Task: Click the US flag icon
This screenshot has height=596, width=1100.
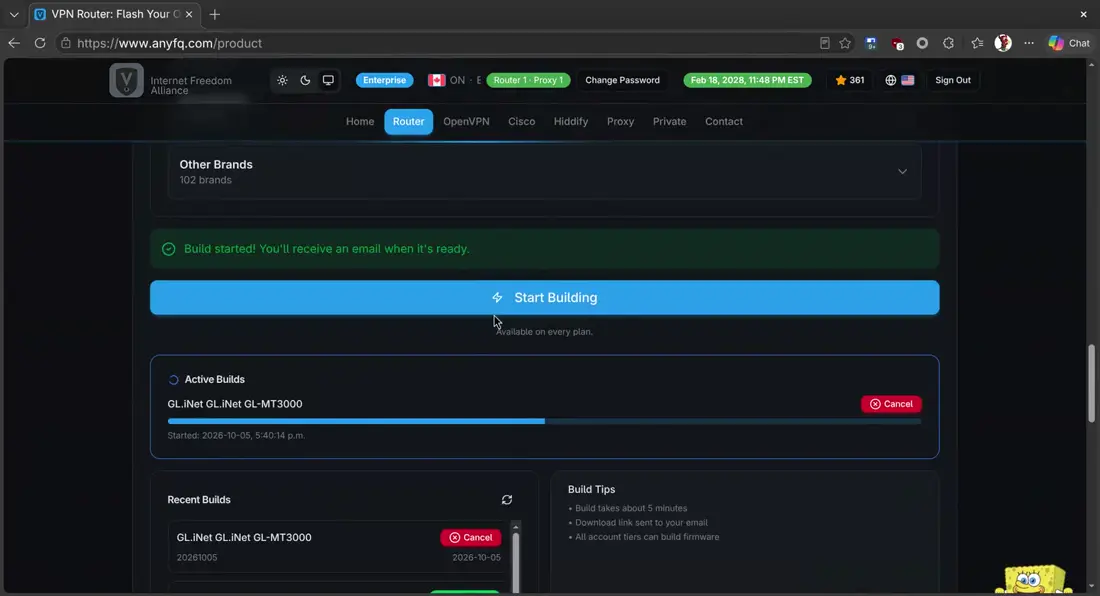Action: pos(908,80)
